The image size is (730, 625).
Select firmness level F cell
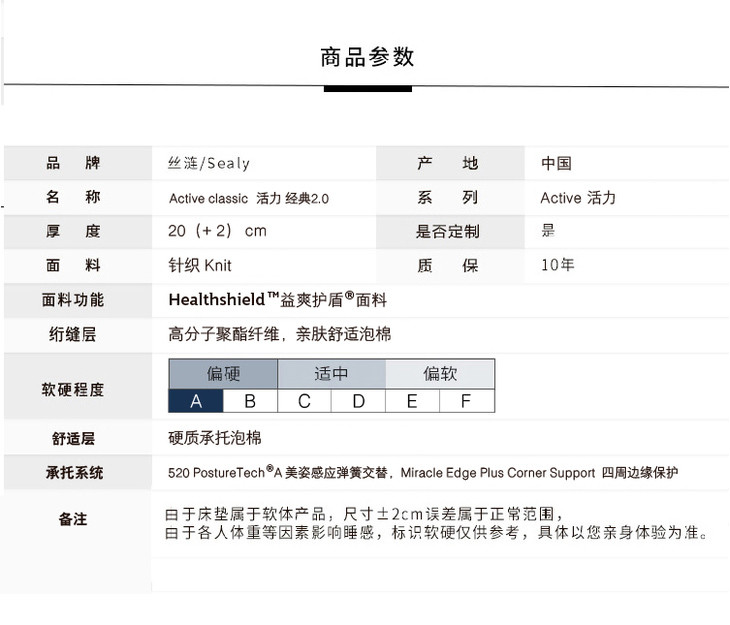click(466, 401)
